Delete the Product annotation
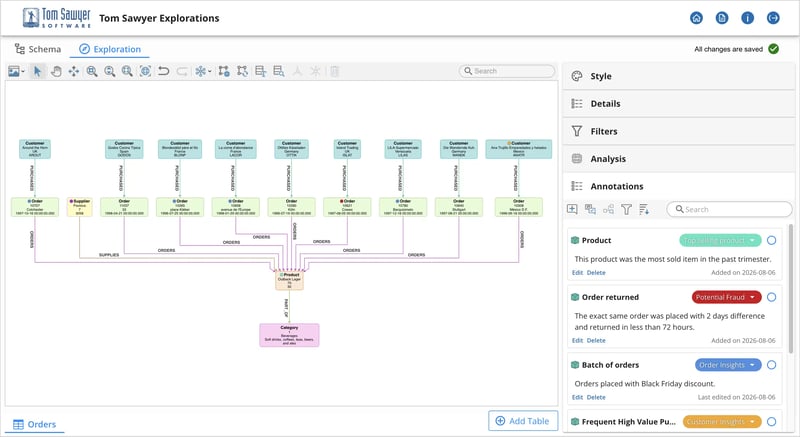Screen dimensions: 800x437 tap(596, 273)
